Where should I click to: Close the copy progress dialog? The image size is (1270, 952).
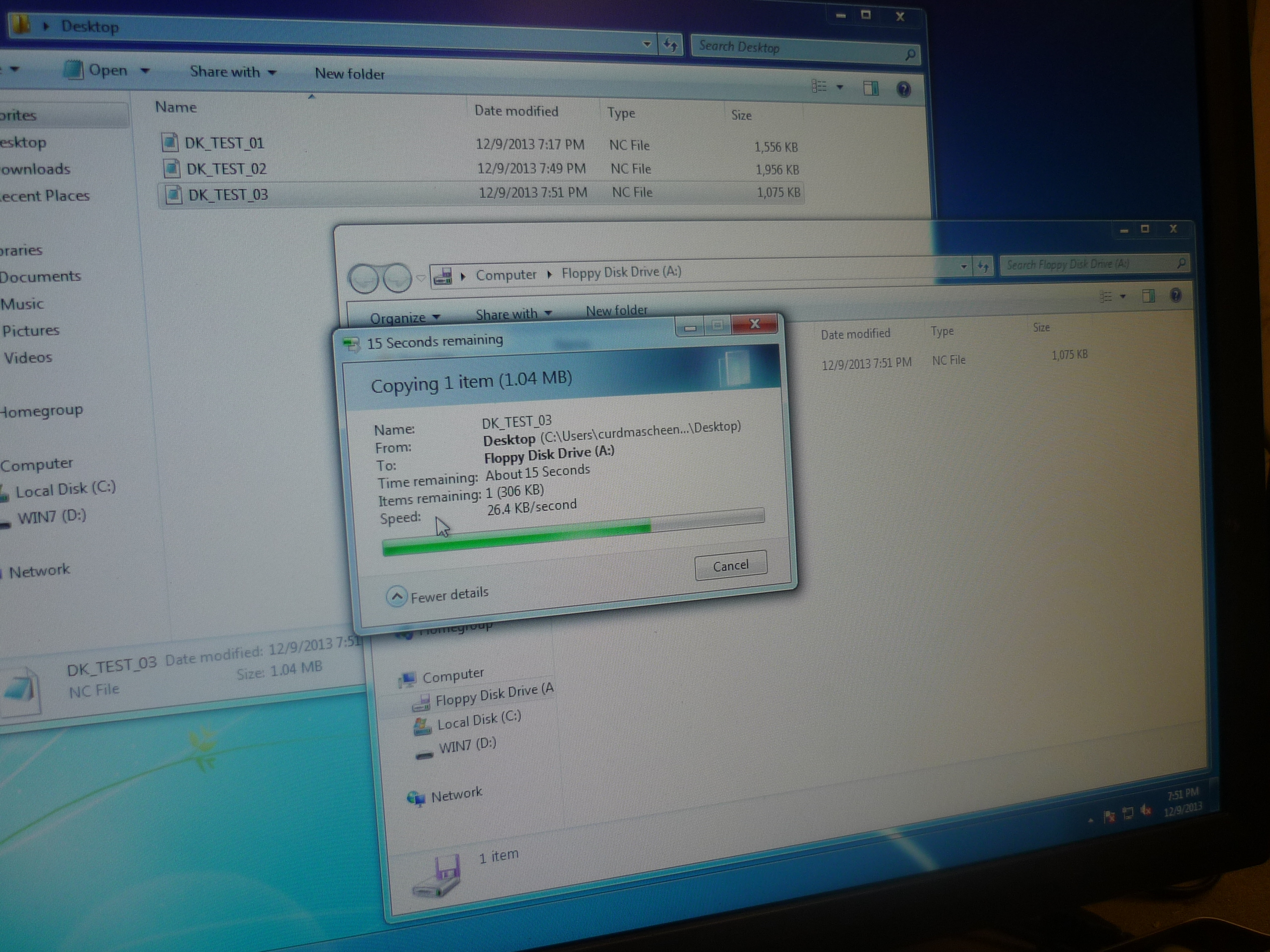tap(755, 324)
